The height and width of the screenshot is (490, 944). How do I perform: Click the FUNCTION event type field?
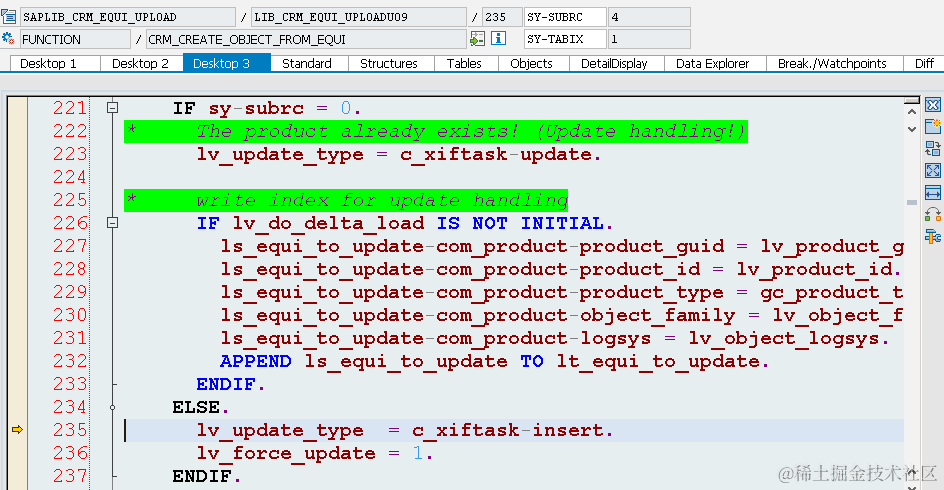click(x=75, y=39)
